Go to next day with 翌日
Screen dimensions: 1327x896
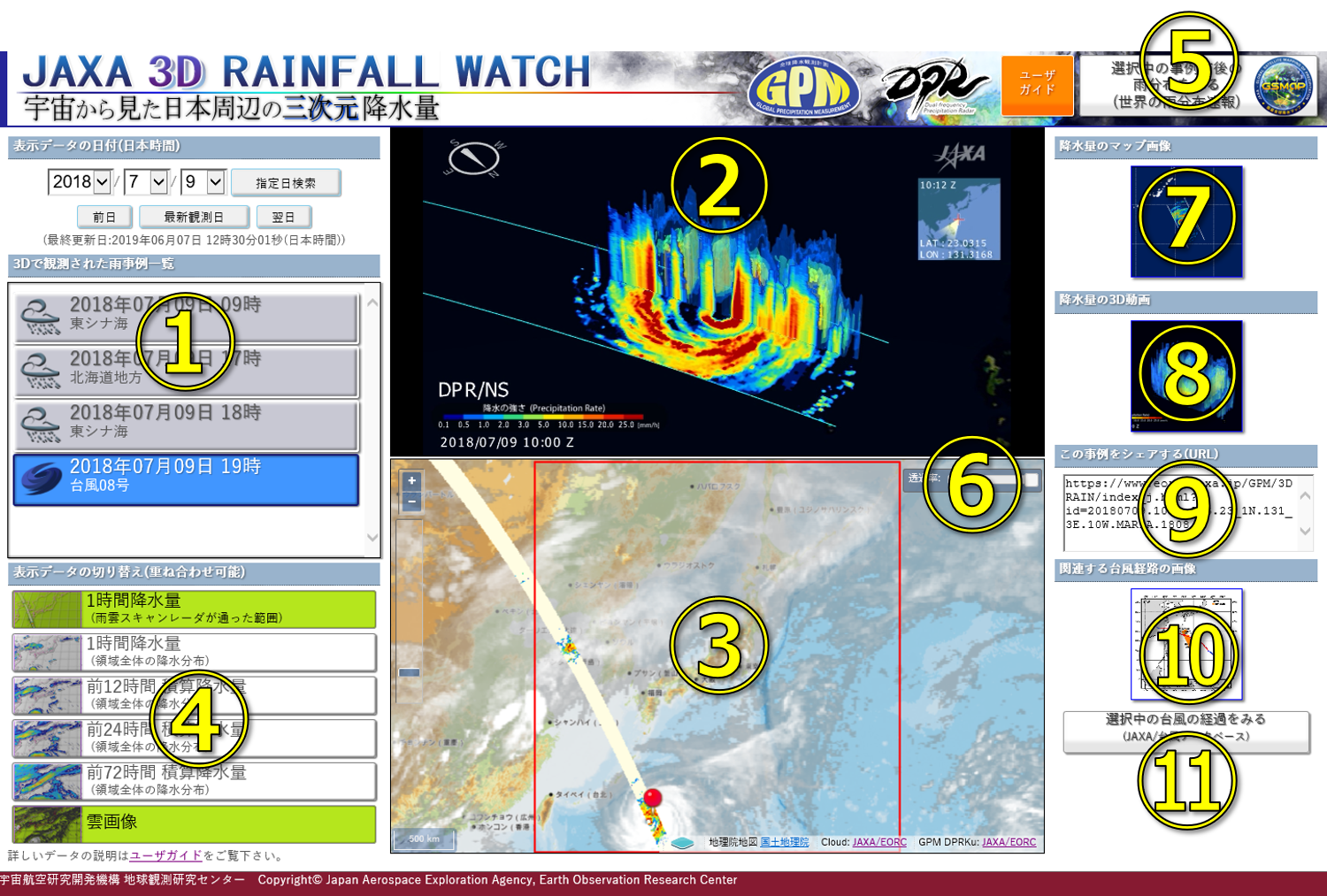(x=284, y=217)
